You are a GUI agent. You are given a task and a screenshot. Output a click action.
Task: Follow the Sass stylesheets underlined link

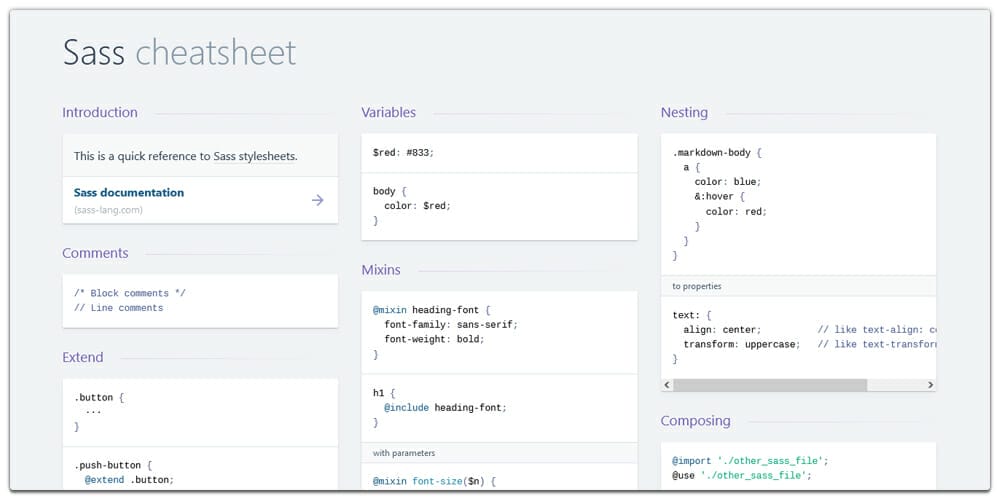point(254,156)
